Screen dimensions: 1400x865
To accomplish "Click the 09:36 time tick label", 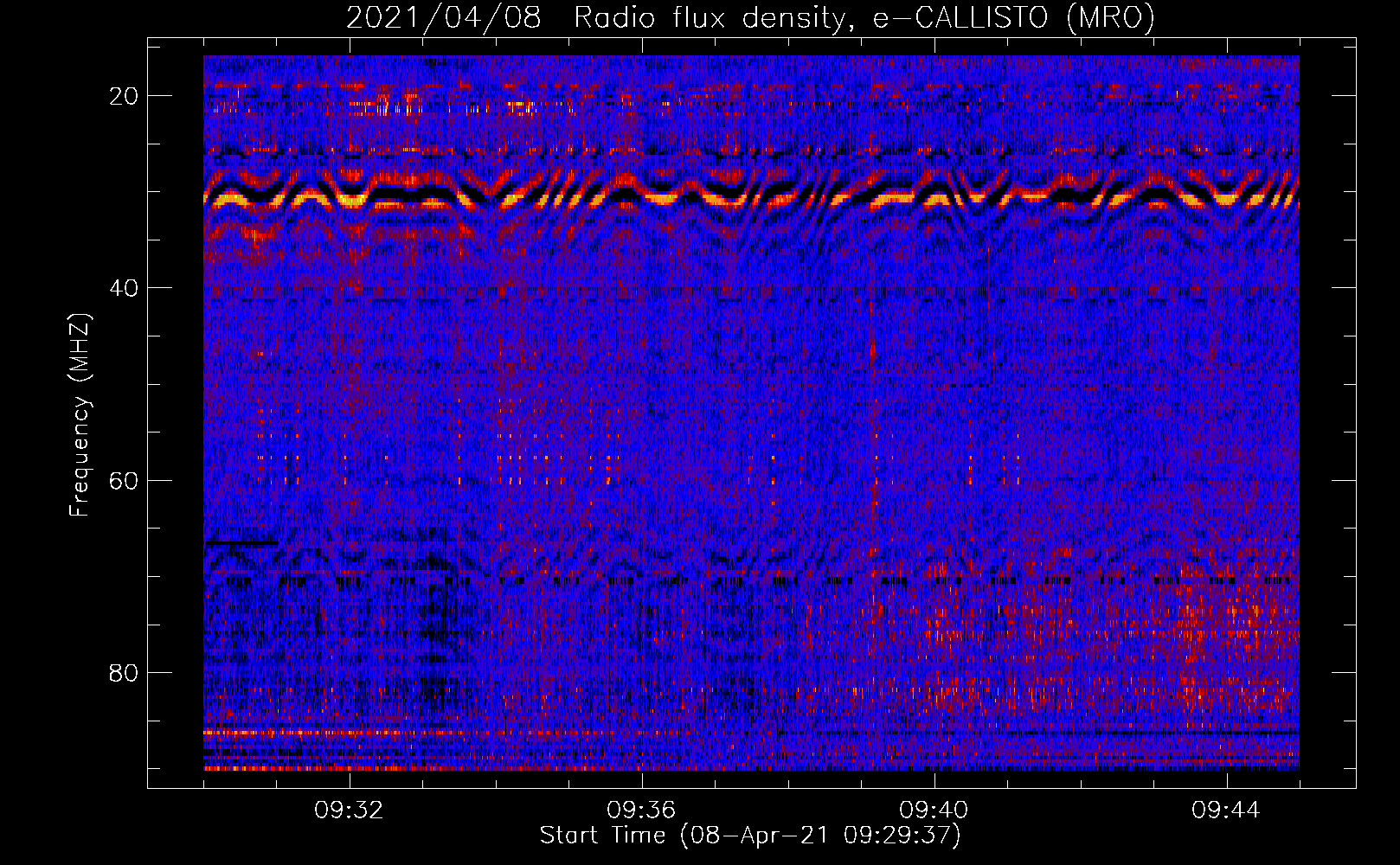I will [x=641, y=811].
